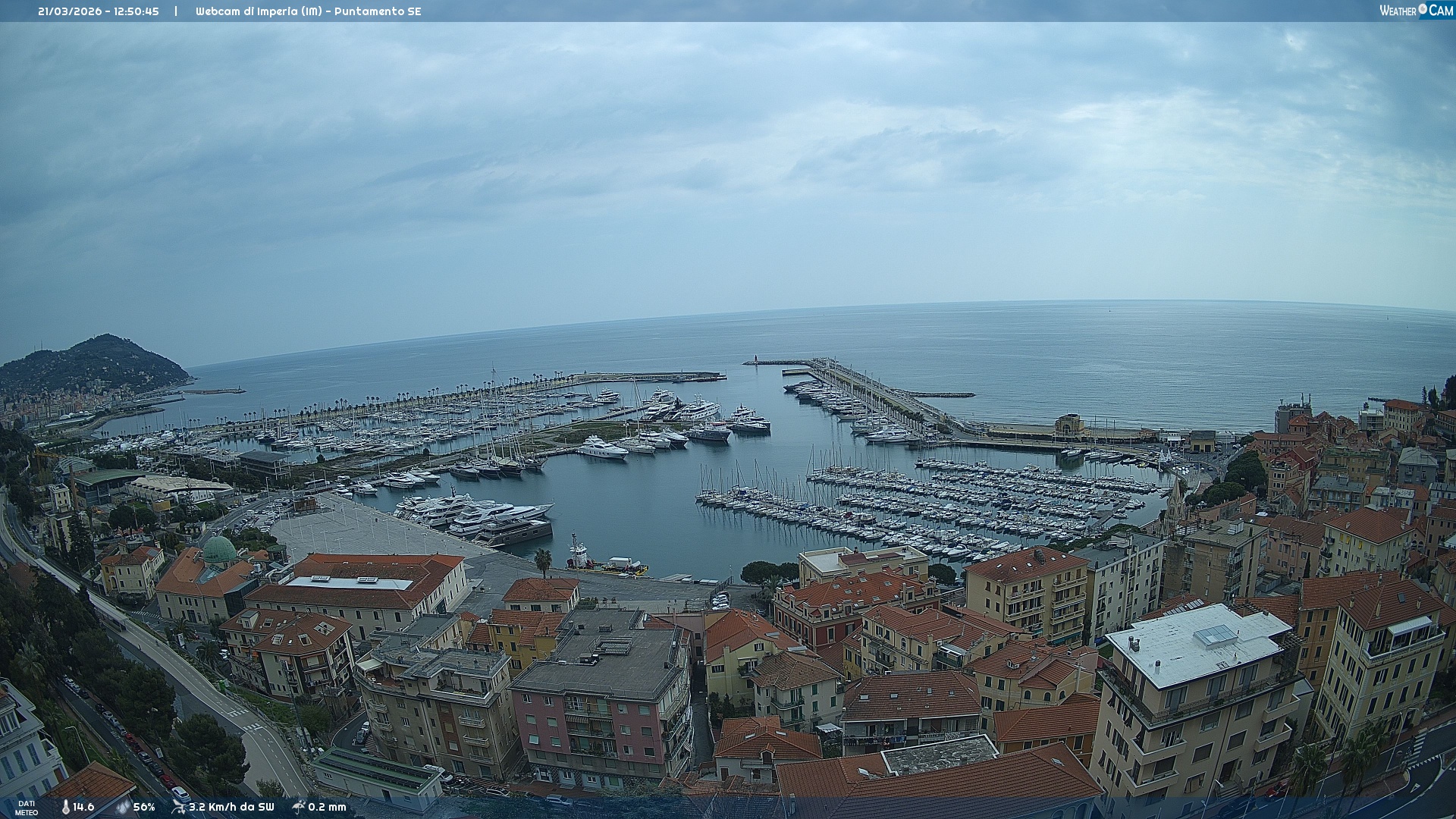Screen dimensions: 1456x819
Task: Click the humidity droplets icon
Action: (123, 807)
